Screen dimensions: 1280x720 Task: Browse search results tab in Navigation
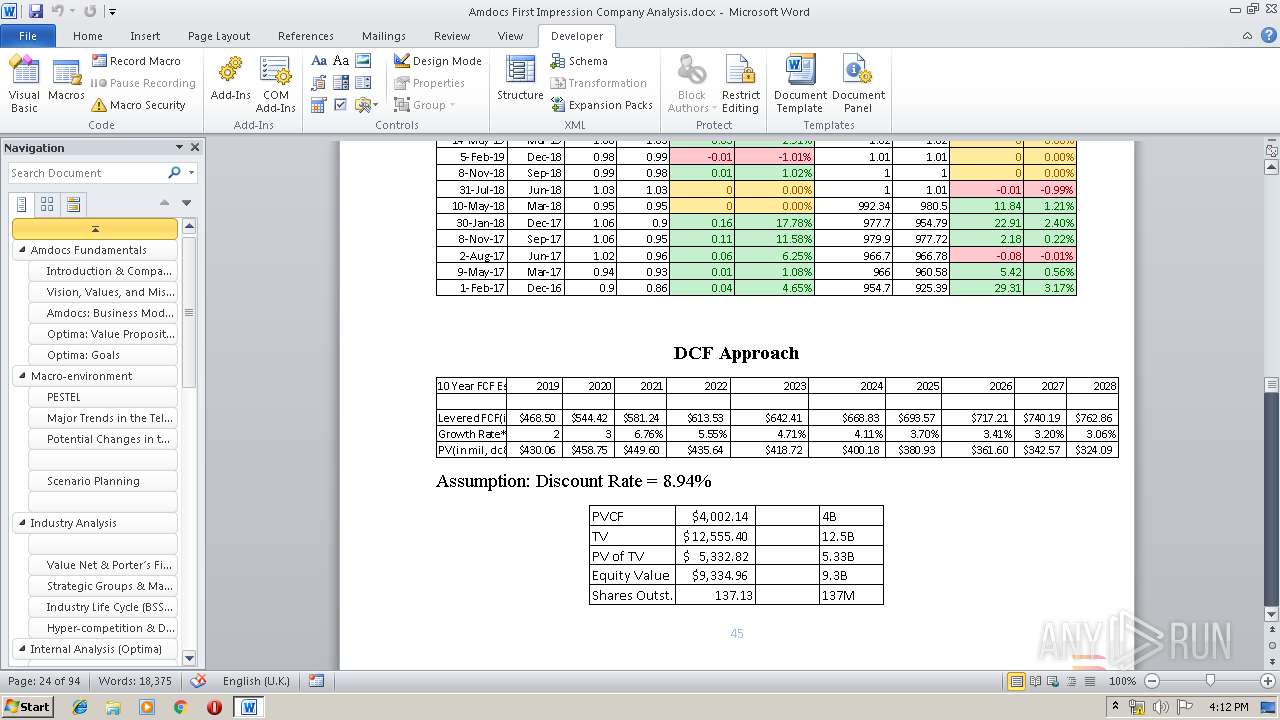point(73,204)
